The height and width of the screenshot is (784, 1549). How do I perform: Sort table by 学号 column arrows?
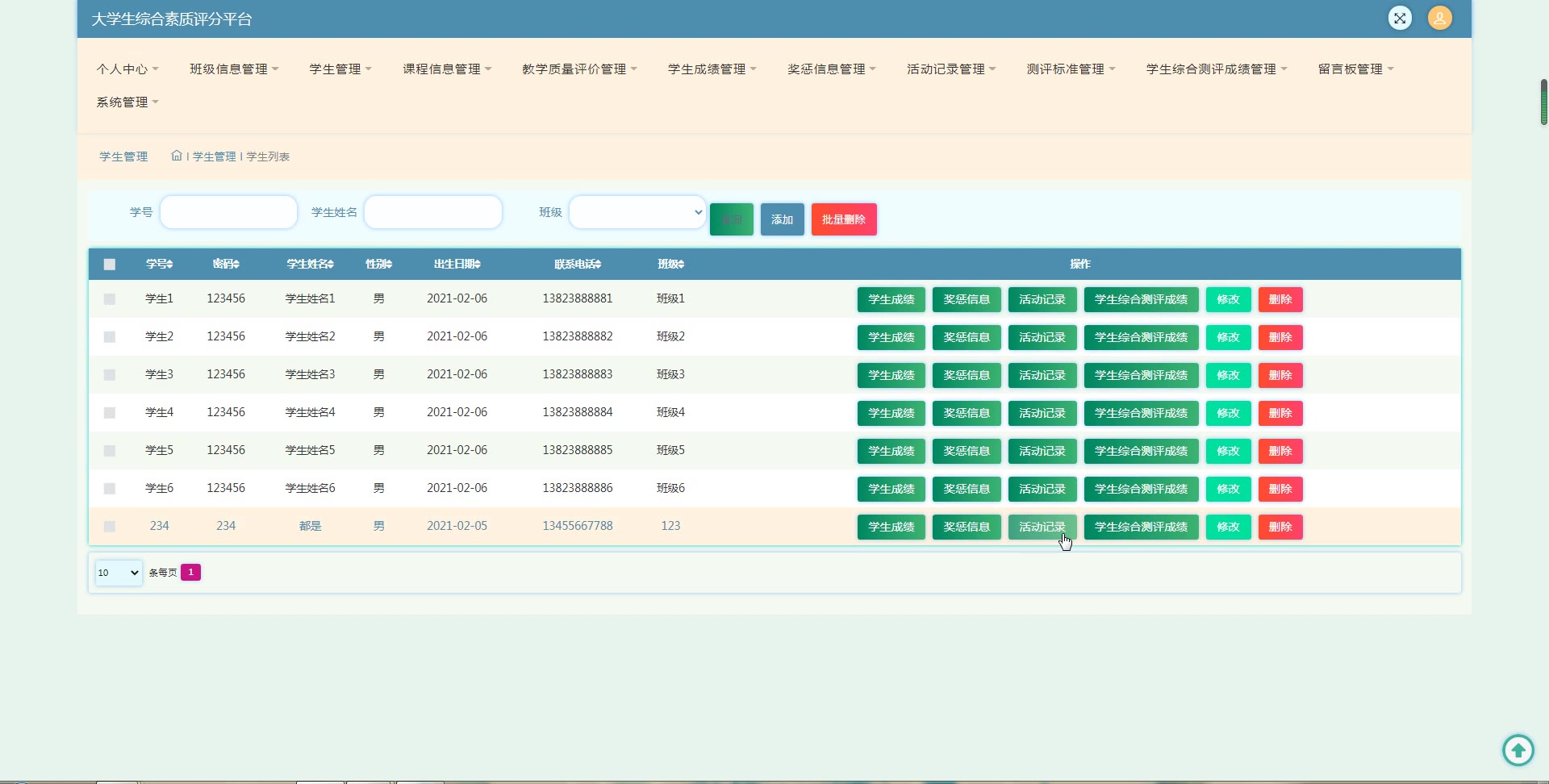pyautogui.click(x=169, y=265)
